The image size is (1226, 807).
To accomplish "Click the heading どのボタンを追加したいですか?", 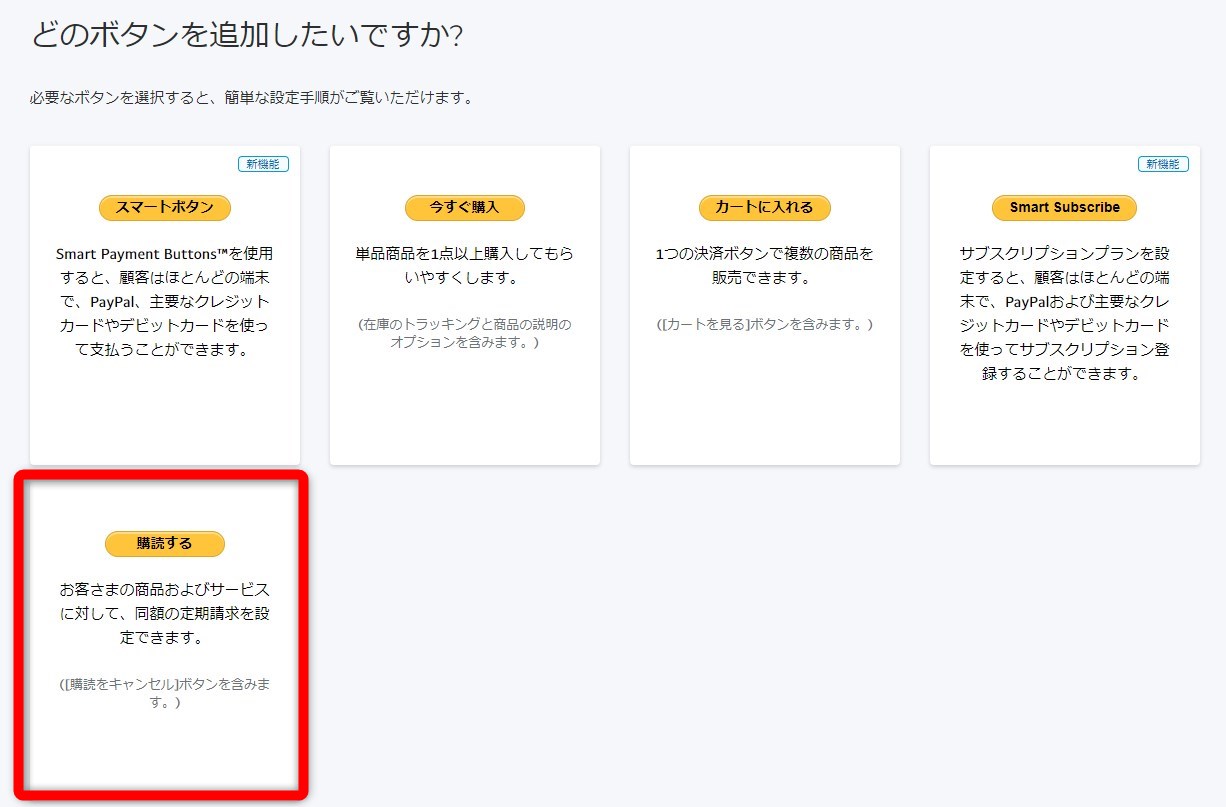I will click(x=248, y=32).
